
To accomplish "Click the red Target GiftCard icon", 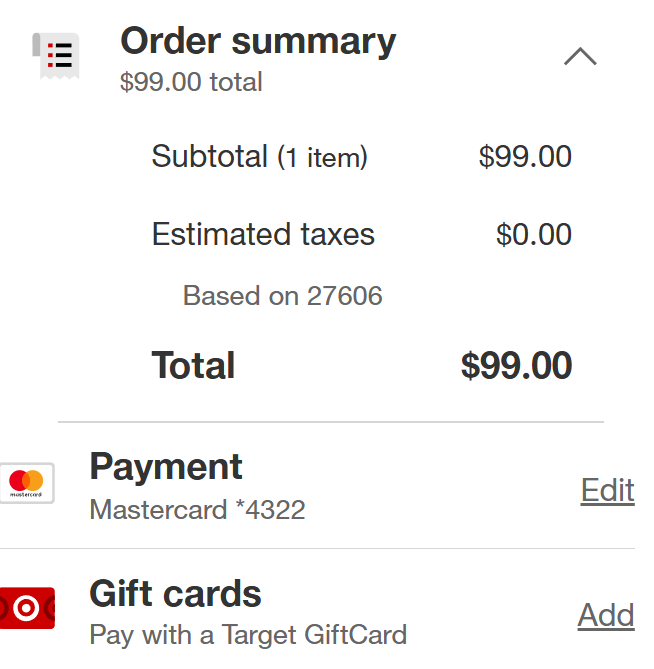I will [27, 608].
